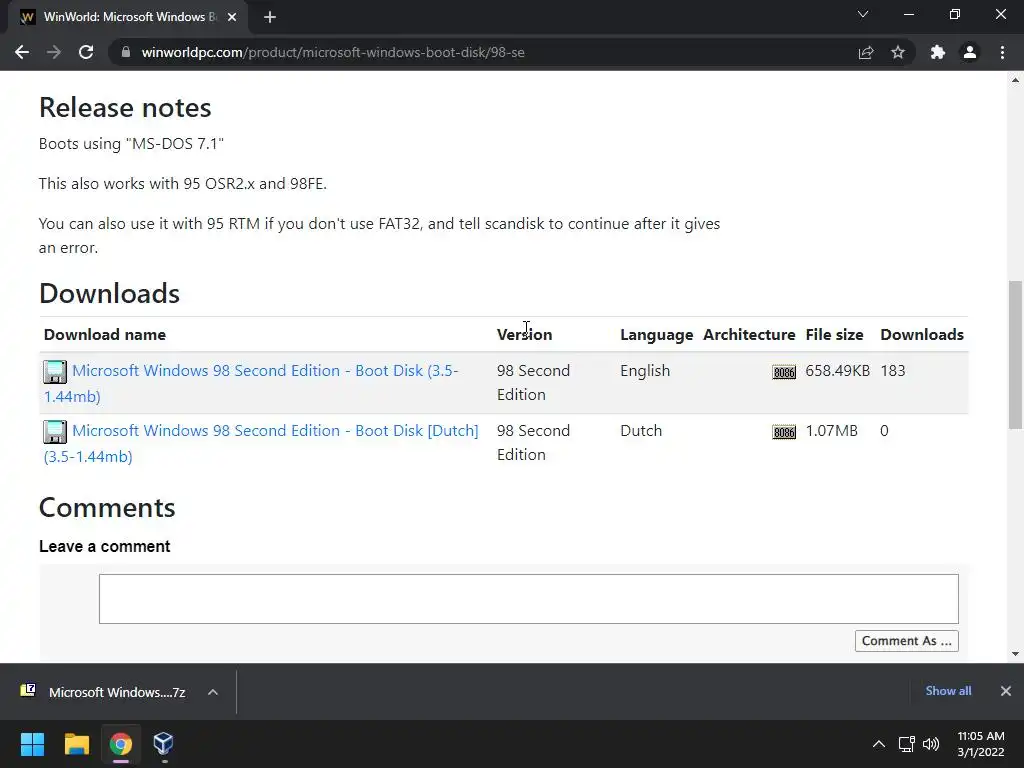Click the Download name column header
This screenshot has width=1024, height=768.
point(104,334)
